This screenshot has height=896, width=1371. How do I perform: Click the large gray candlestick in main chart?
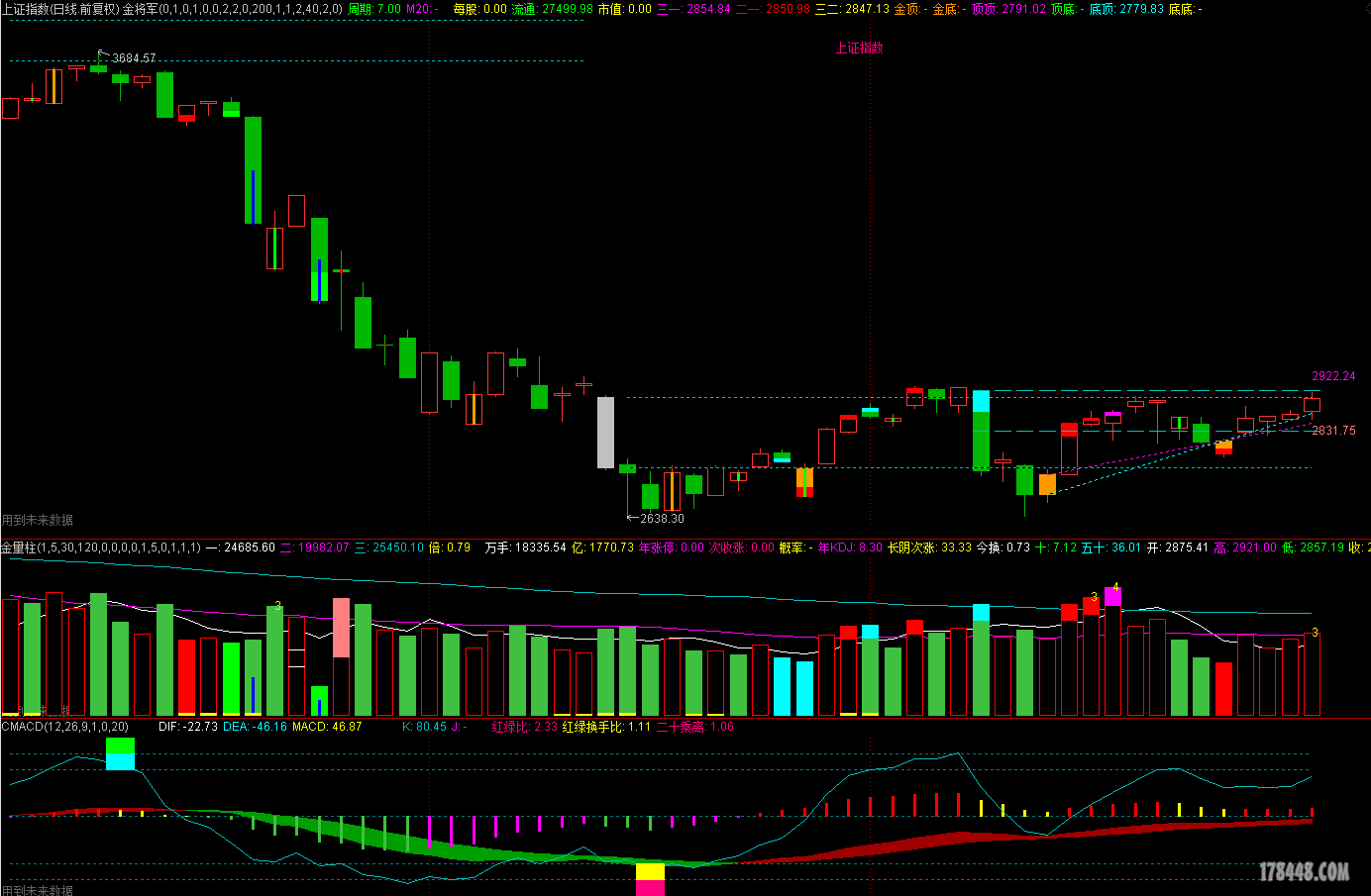605,432
